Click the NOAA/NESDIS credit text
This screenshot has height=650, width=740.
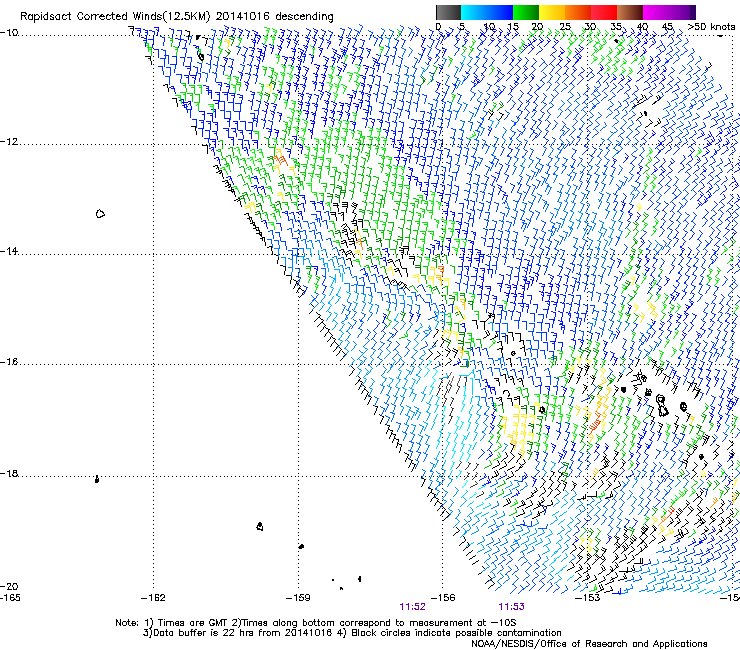pyautogui.click(x=589, y=644)
